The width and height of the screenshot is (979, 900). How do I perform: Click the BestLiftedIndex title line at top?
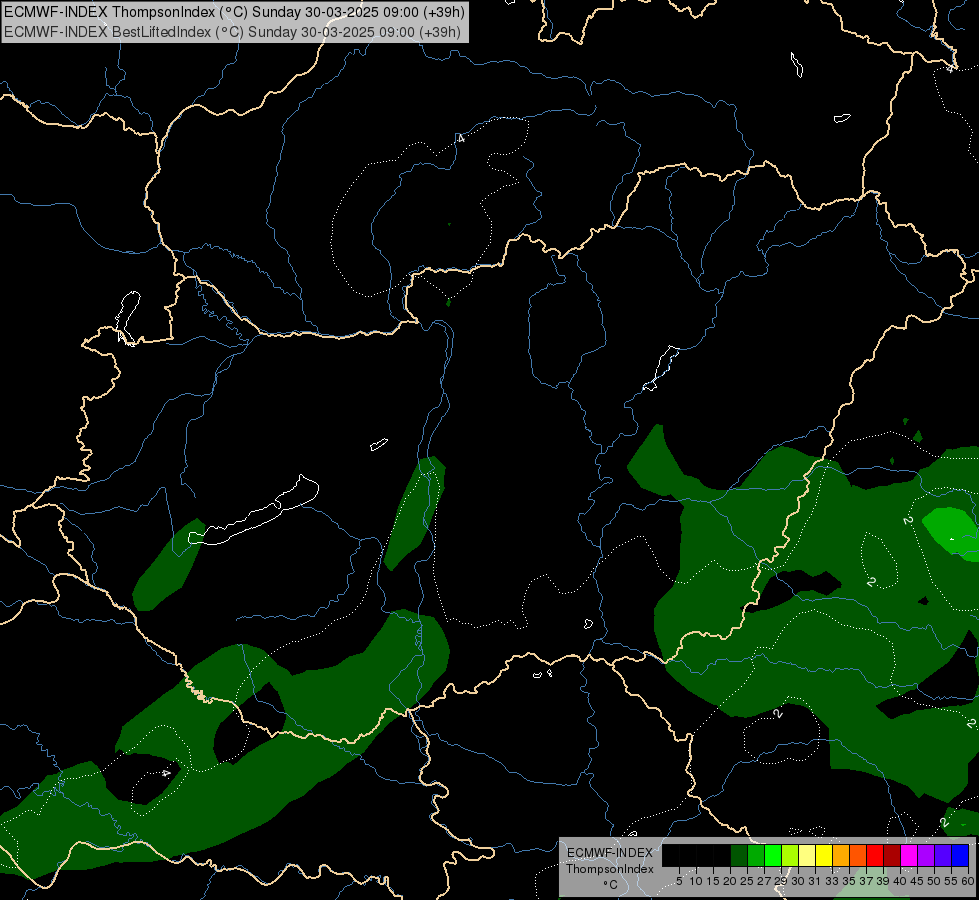click(x=232, y=32)
